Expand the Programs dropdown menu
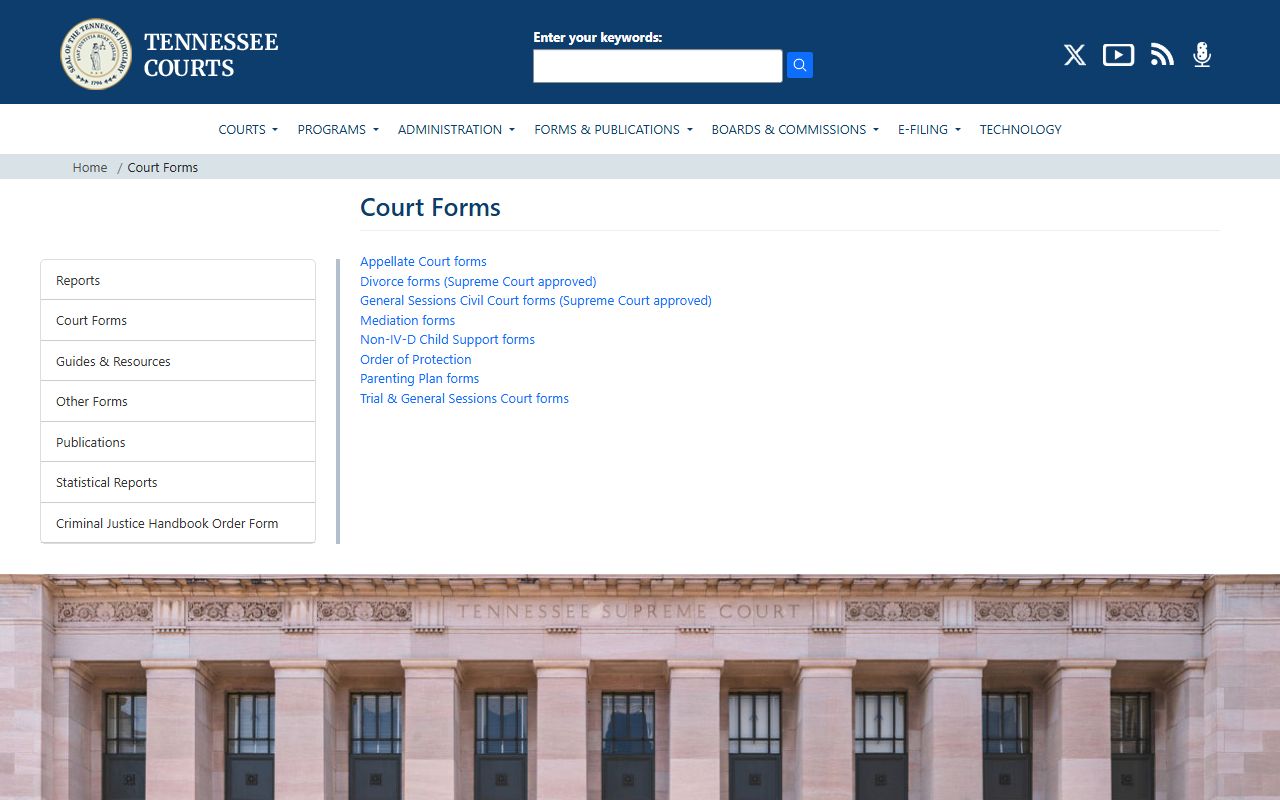This screenshot has height=800, width=1280. (x=338, y=129)
